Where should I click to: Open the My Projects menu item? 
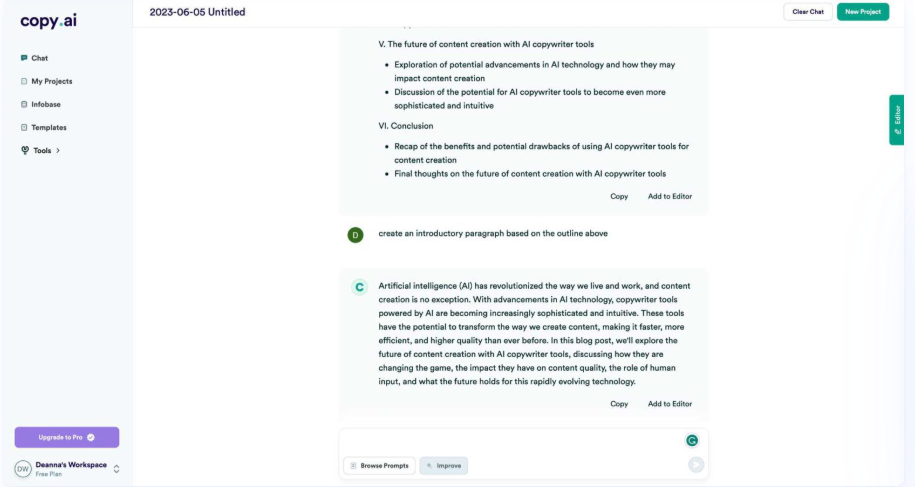(53, 81)
